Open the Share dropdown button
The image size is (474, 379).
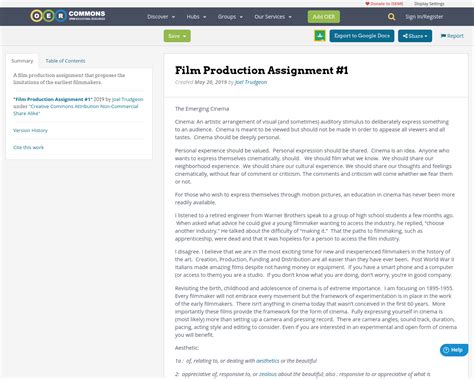coord(415,36)
